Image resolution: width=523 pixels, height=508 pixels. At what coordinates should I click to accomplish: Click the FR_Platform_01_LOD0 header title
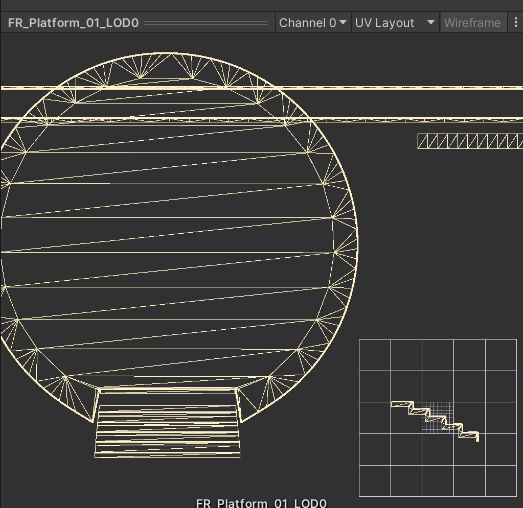click(x=73, y=23)
